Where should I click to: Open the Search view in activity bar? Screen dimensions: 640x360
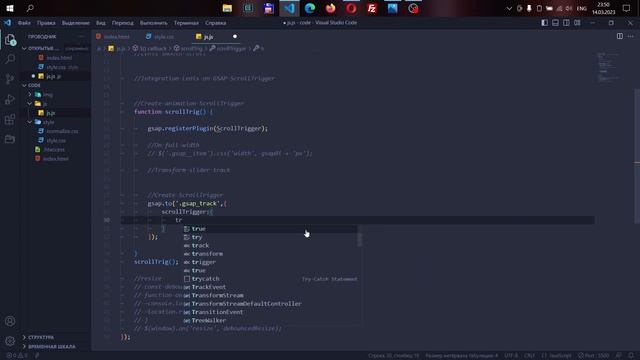click(x=10, y=59)
